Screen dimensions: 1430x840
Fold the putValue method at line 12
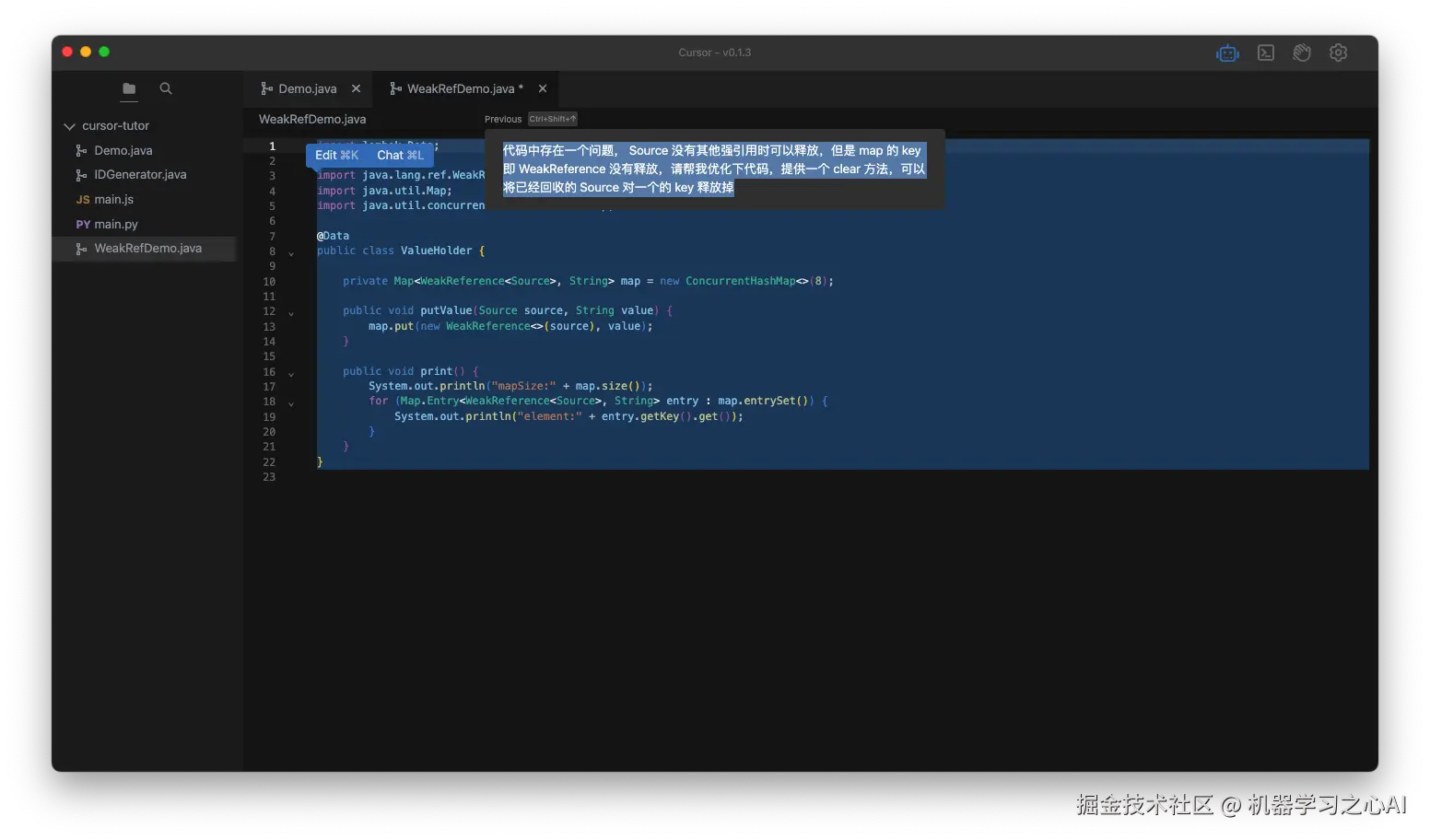[x=290, y=311]
